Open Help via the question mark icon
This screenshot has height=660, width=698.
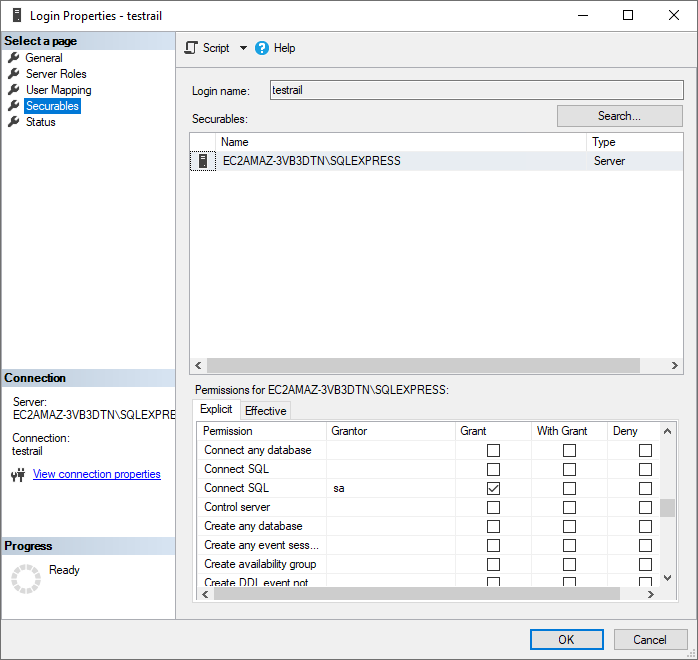[262, 48]
